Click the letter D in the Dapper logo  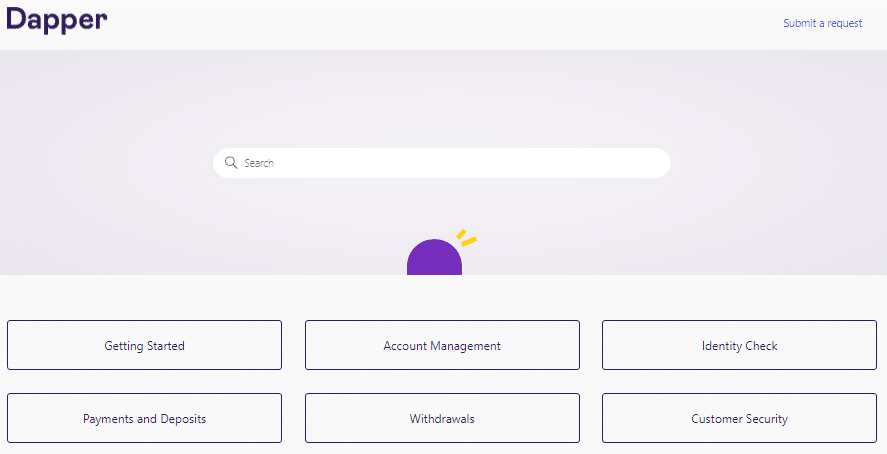pyautogui.click(x=17, y=19)
